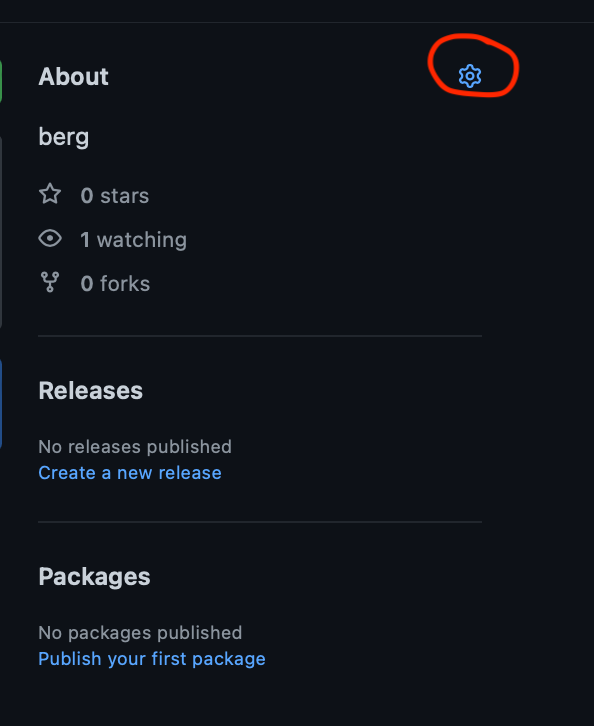Click the About heading text
Viewport: 594px width, 726px height.
coord(74,76)
